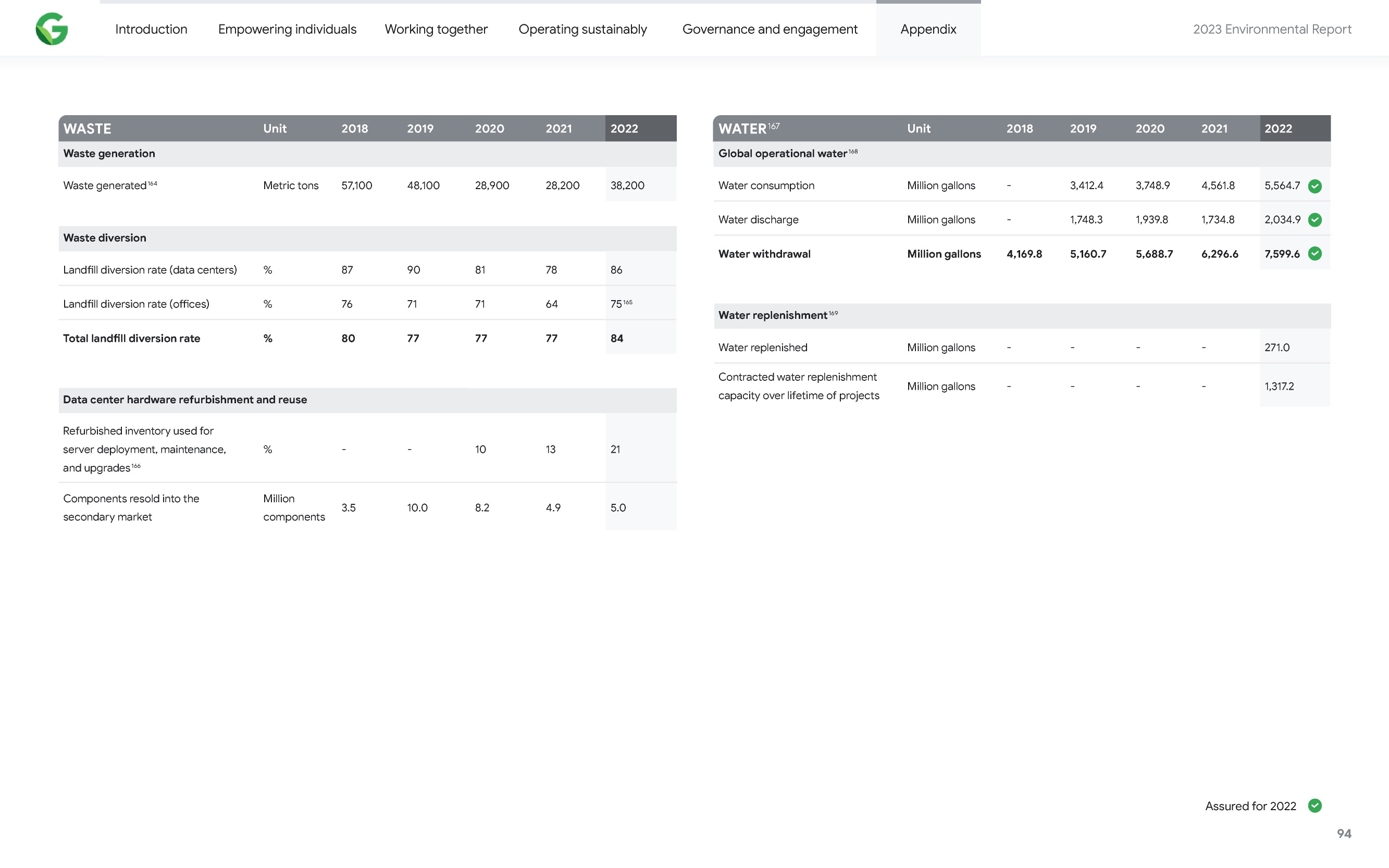Select the 28,900 waste value
Screen dimensions: 1389x868
[492, 185]
